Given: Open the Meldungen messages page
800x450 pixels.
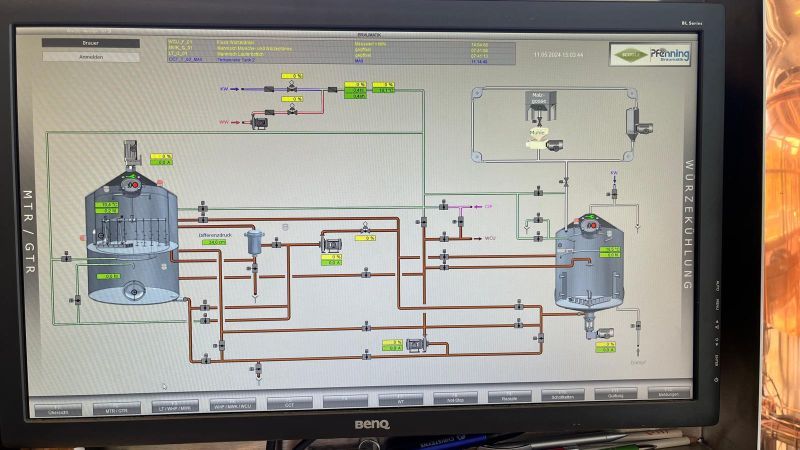Looking at the screenshot, I should [668, 392].
